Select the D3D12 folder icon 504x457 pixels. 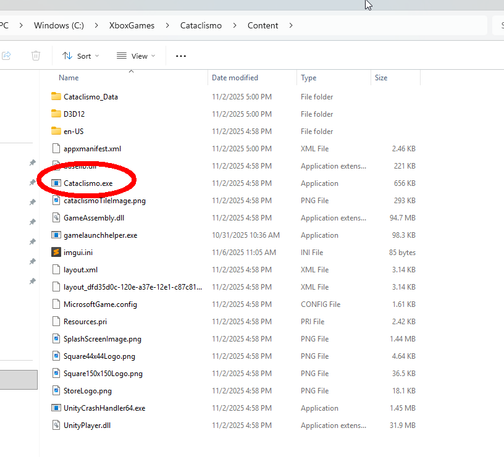coord(56,114)
